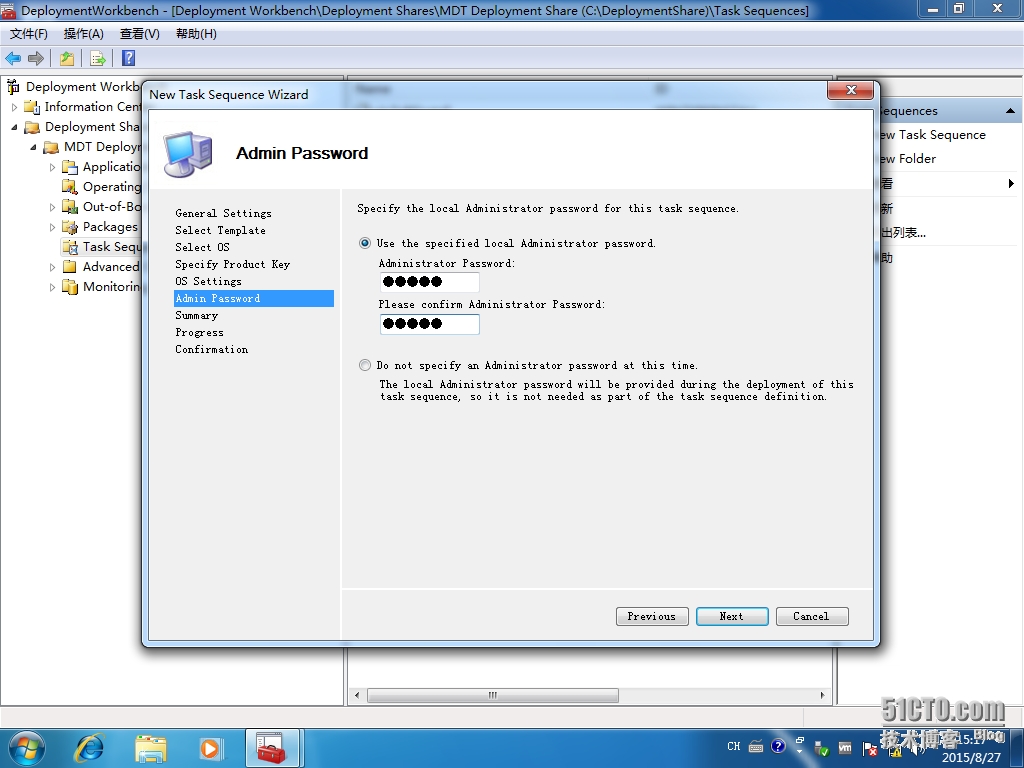Open Windows Explorer from taskbar
This screenshot has width=1024, height=768.
tap(150, 748)
